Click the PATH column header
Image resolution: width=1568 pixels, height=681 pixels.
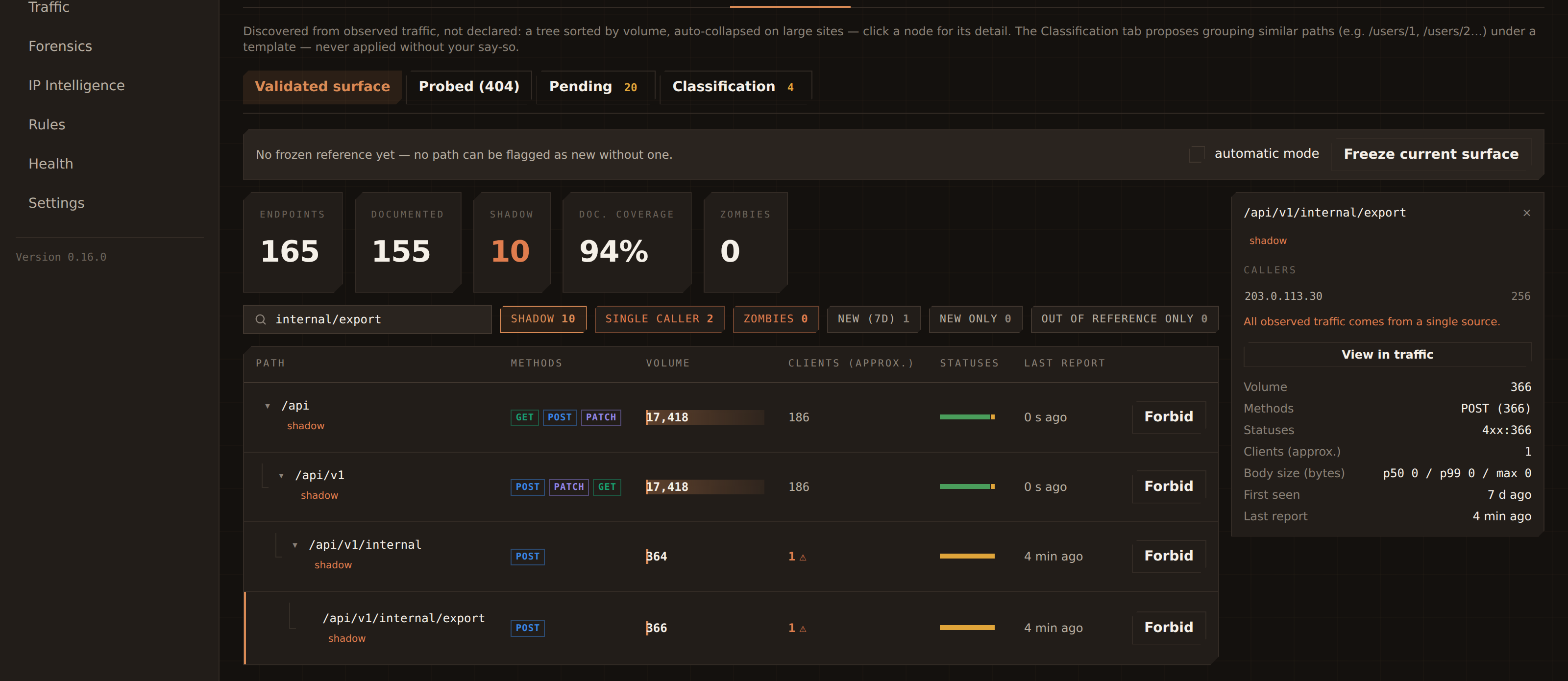coord(270,364)
